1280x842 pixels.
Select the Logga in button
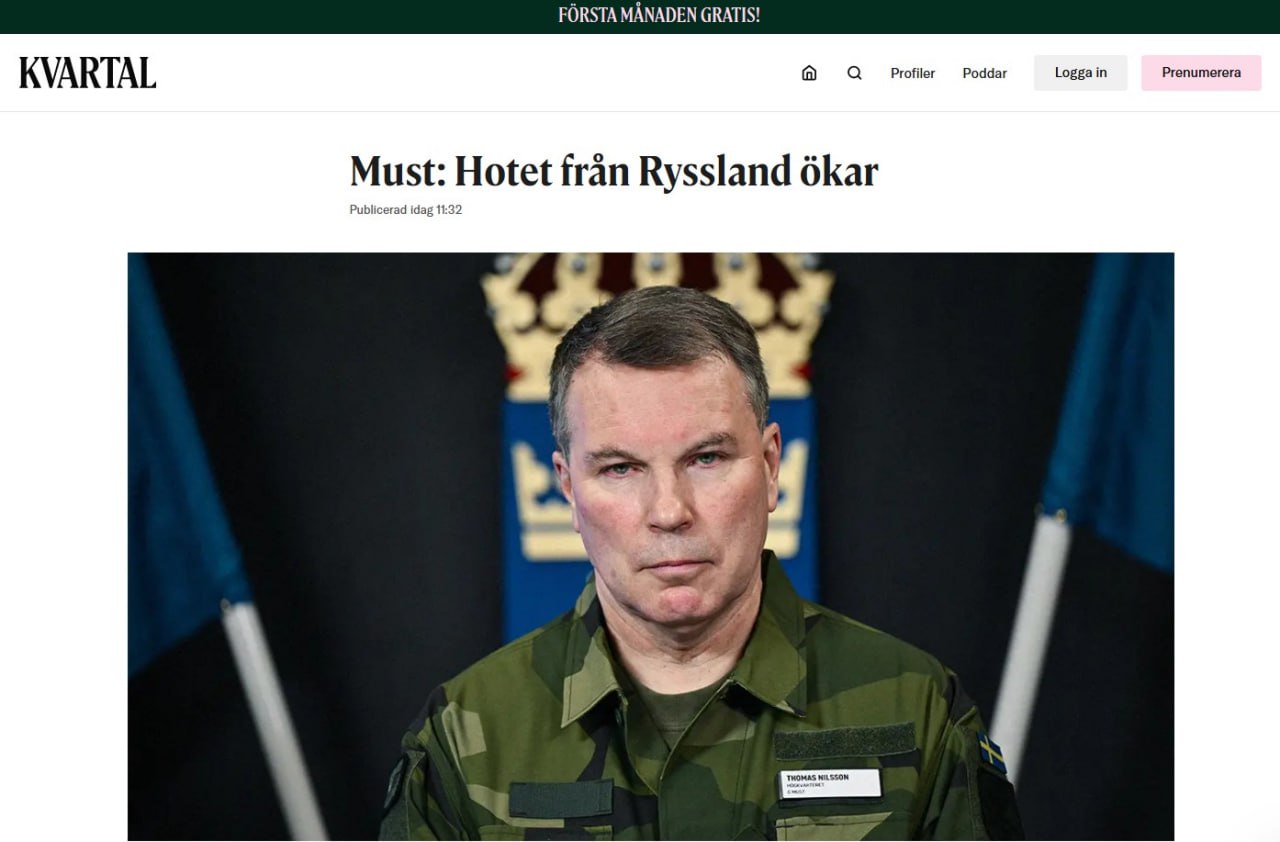click(1081, 73)
